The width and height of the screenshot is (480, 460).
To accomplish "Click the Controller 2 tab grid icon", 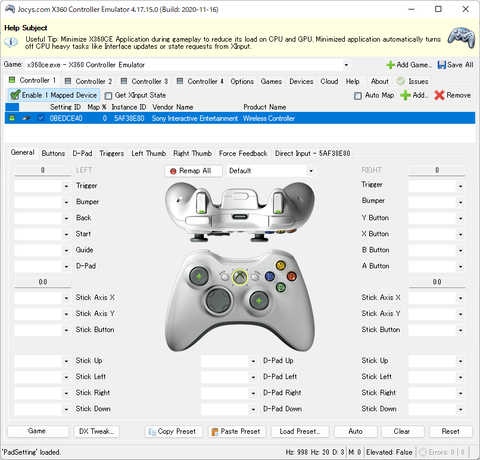I will [x=68, y=81].
